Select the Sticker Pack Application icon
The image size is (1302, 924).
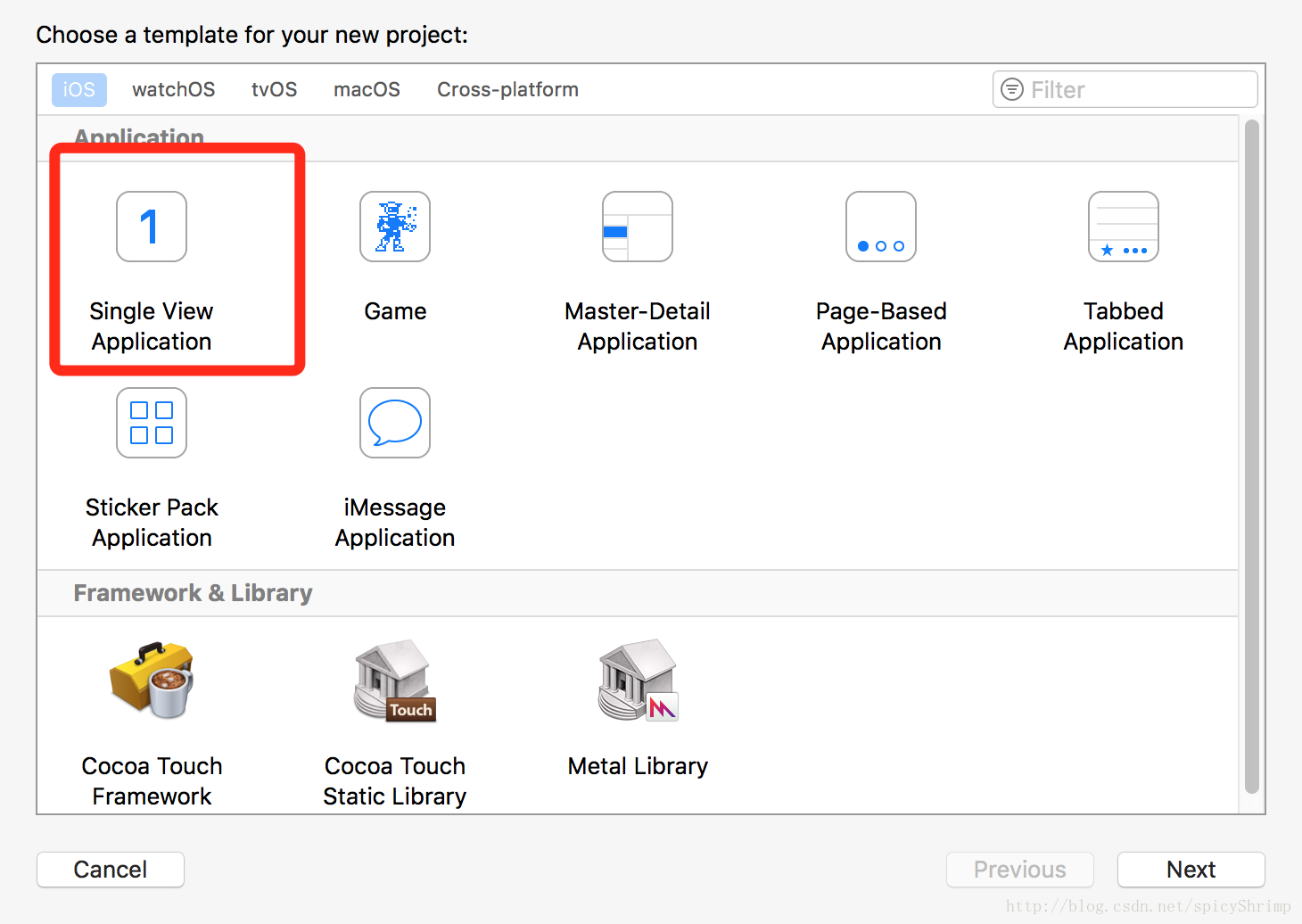152,423
